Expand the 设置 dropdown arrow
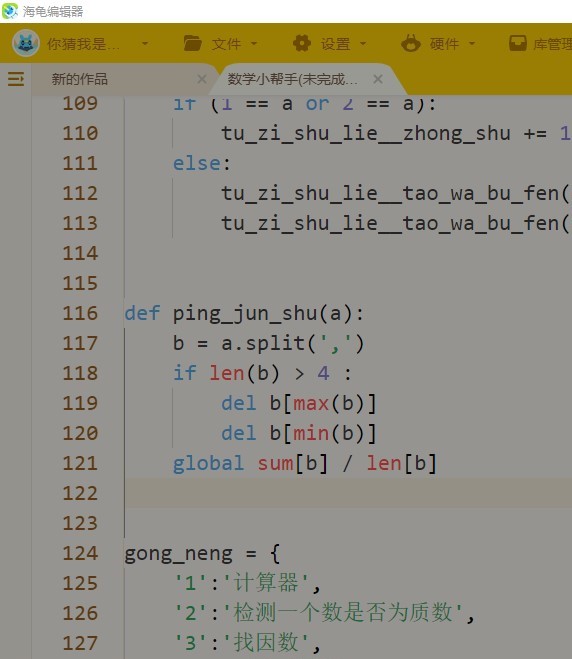Screen dimensions: 572x659 click(x=363, y=43)
